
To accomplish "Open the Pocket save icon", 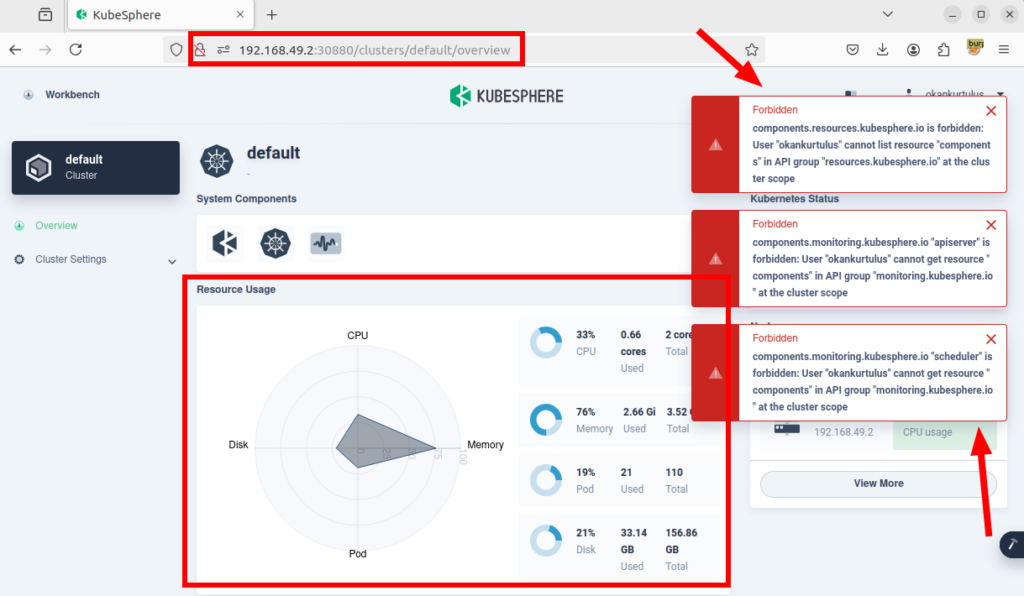I will (x=852, y=50).
